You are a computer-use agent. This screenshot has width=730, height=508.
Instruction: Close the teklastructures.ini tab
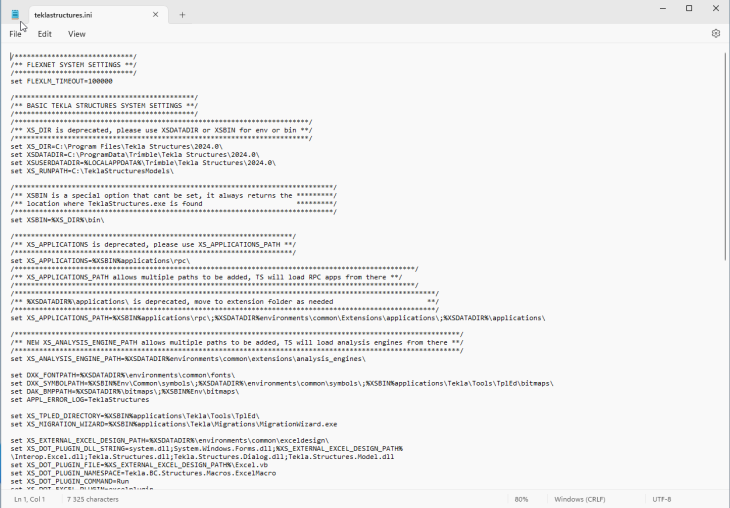click(x=155, y=15)
